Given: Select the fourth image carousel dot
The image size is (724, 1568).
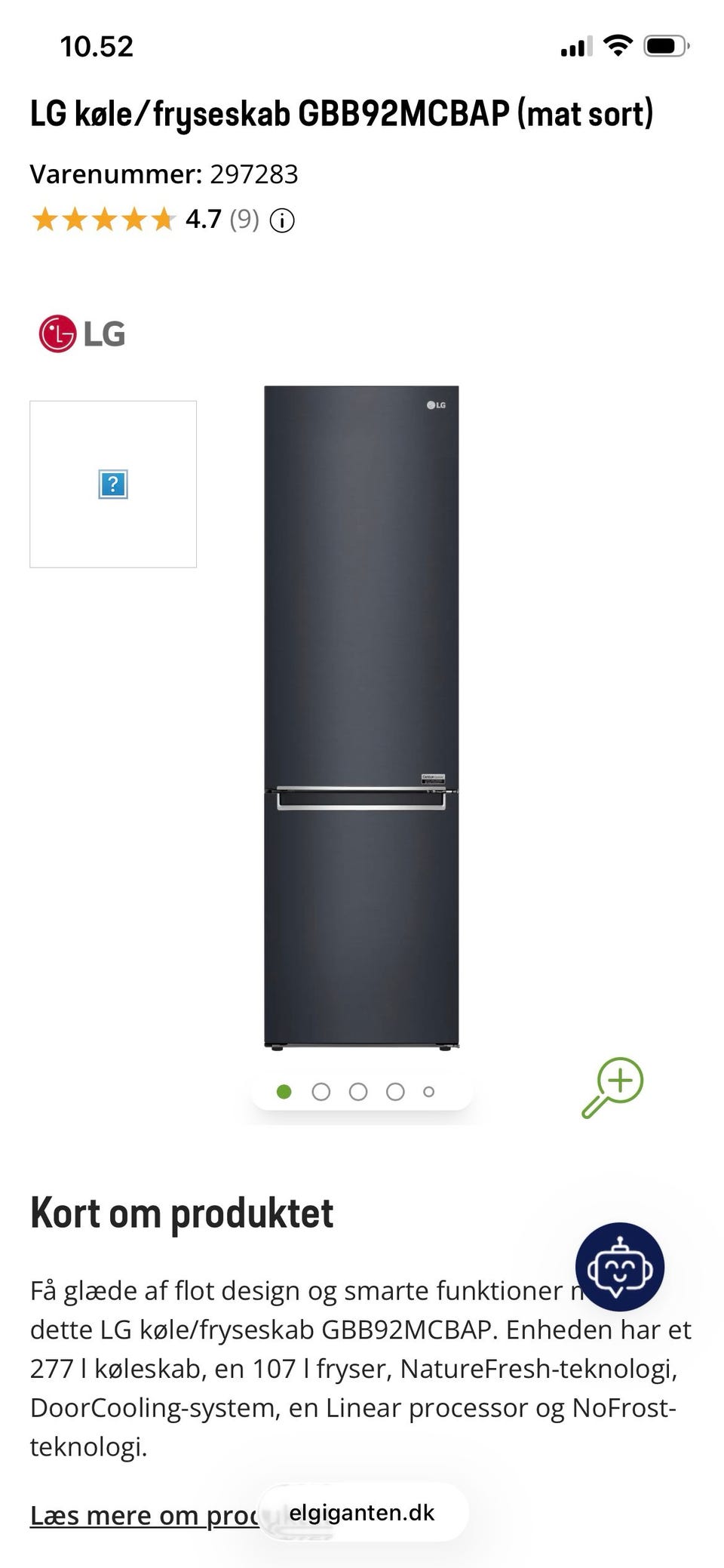Looking at the screenshot, I should pos(395,1092).
